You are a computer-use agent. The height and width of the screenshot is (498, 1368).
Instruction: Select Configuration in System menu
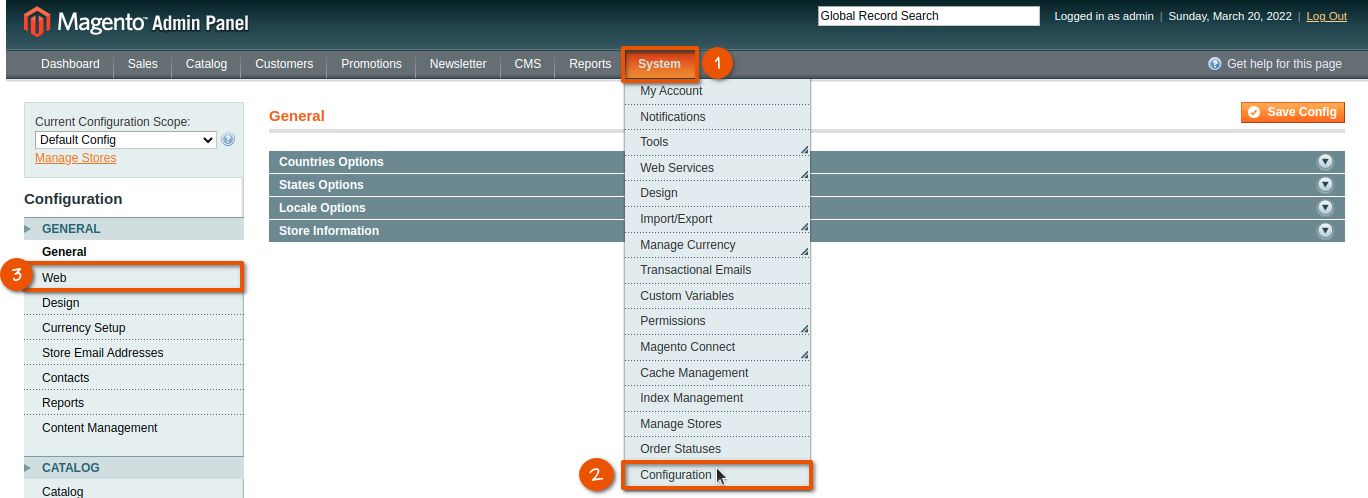[x=718, y=475]
